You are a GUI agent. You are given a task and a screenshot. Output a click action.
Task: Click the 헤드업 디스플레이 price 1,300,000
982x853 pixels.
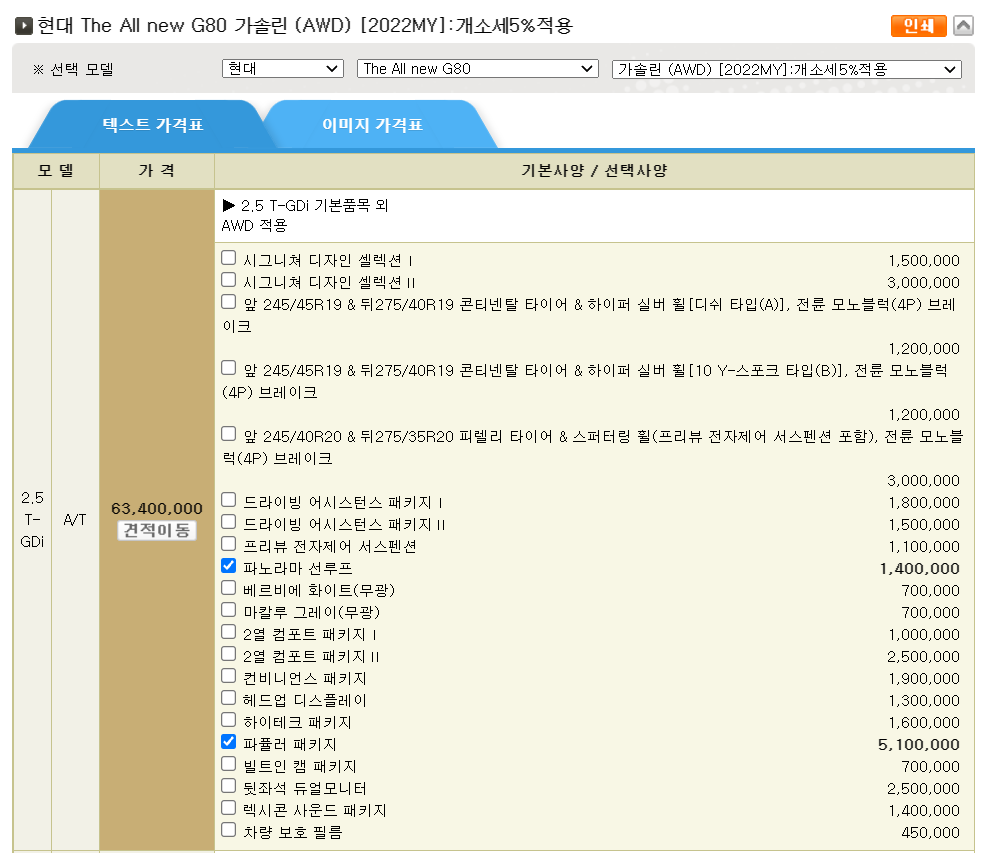tap(924, 701)
